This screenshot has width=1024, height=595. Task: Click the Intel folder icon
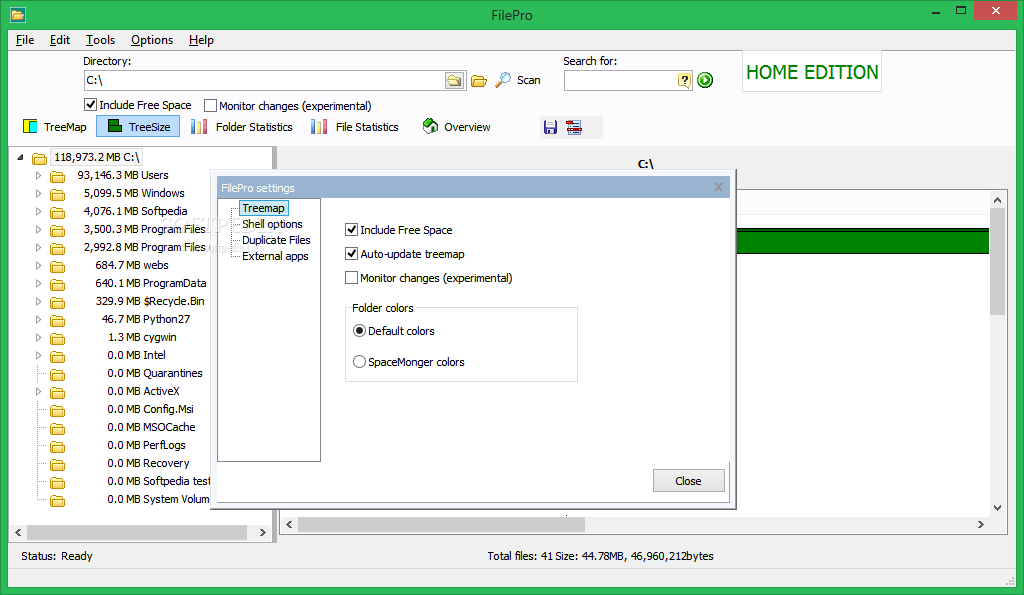point(57,357)
